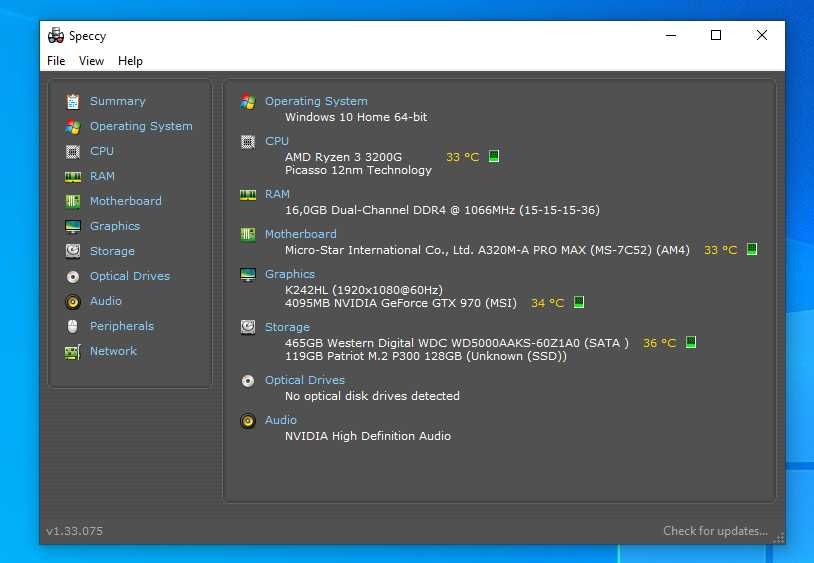Open Audio section from sidebar
The image size is (814, 563).
click(x=106, y=300)
